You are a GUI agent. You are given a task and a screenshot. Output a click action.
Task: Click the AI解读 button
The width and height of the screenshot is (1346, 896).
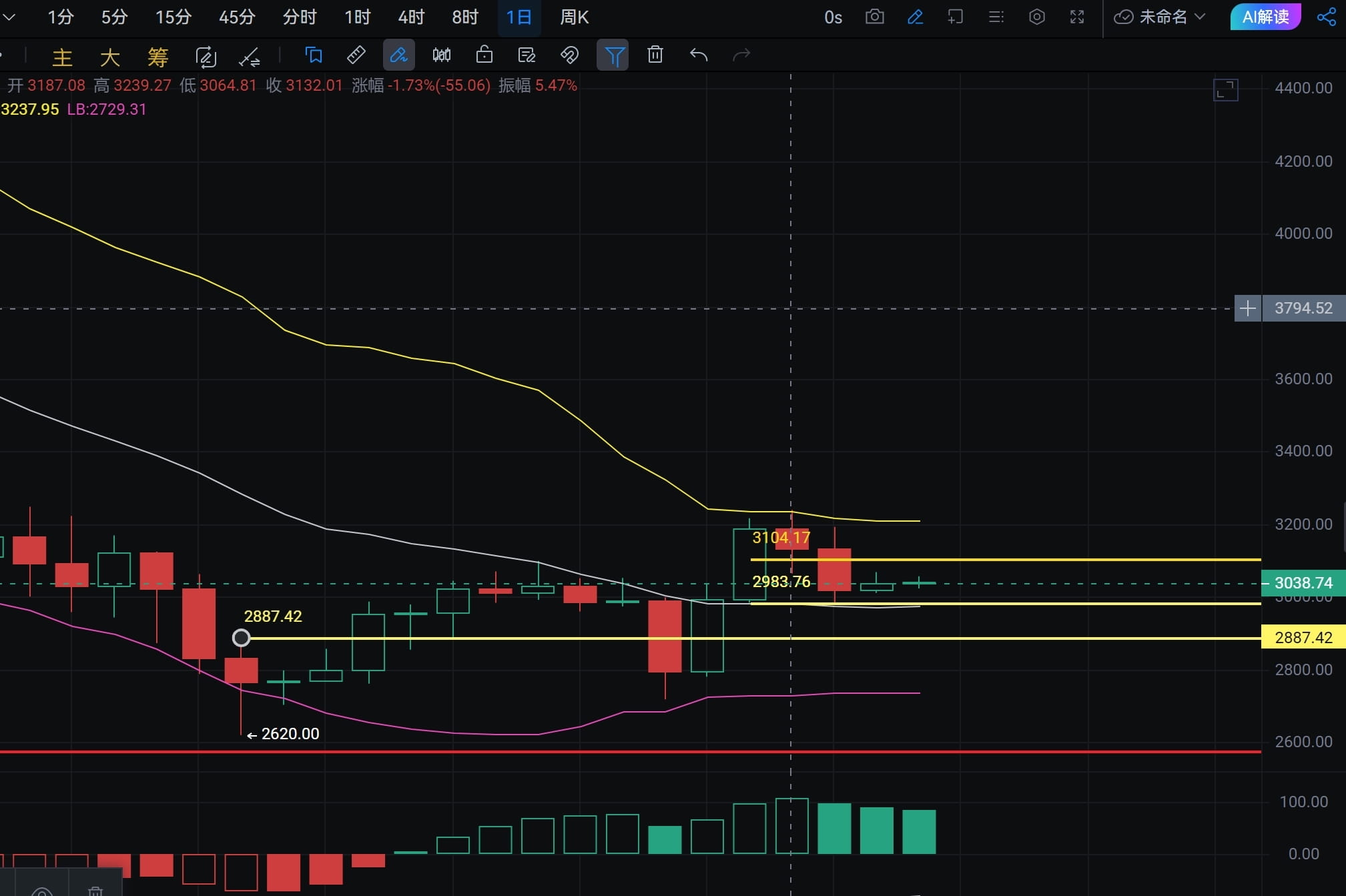(x=1265, y=17)
